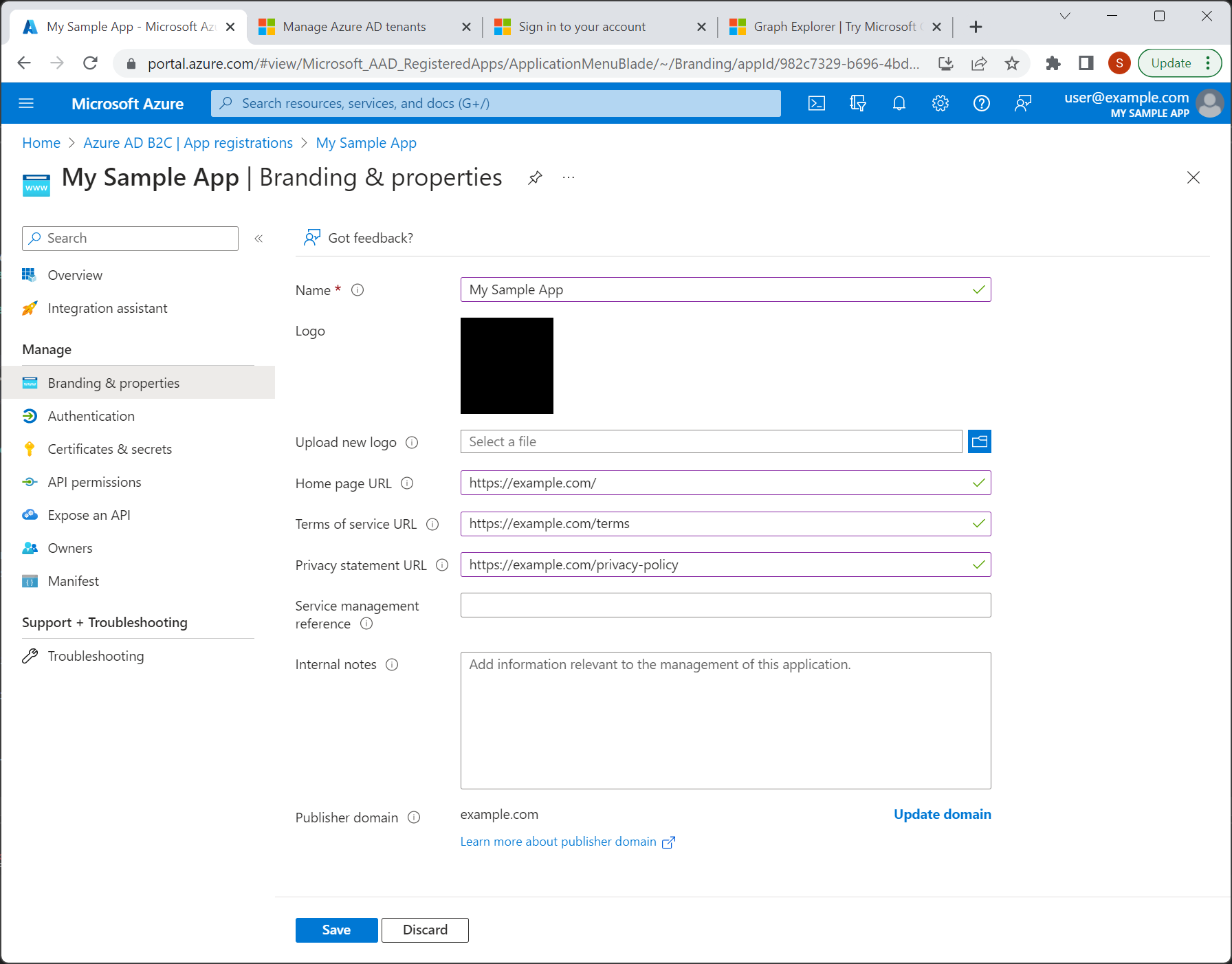This screenshot has width=1232, height=964.
Task: Save the branding changes
Action: tap(336, 930)
